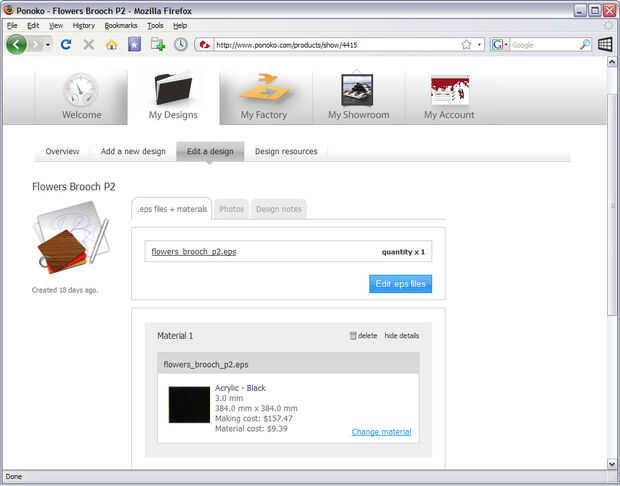The width and height of the screenshot is (620, 486).
Task: Click the purple star bookmarks toolbar icon
Action: pyautogui.click(x=134, y=44)
